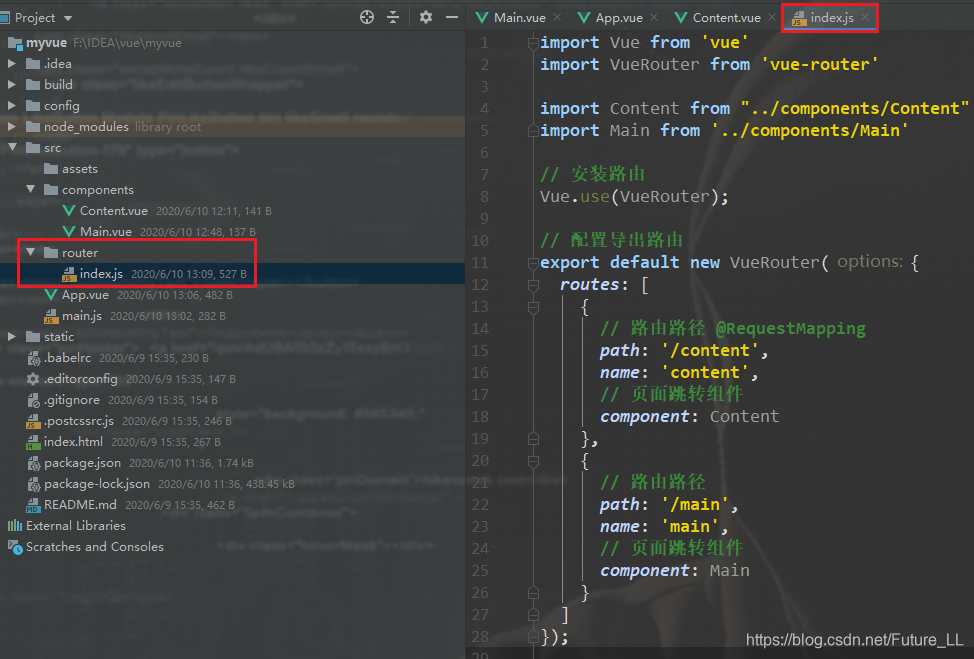This screenshot has height=659, width=974.
Task: Click the package-lock.json file icon
Action: click(x=34, y=484)
